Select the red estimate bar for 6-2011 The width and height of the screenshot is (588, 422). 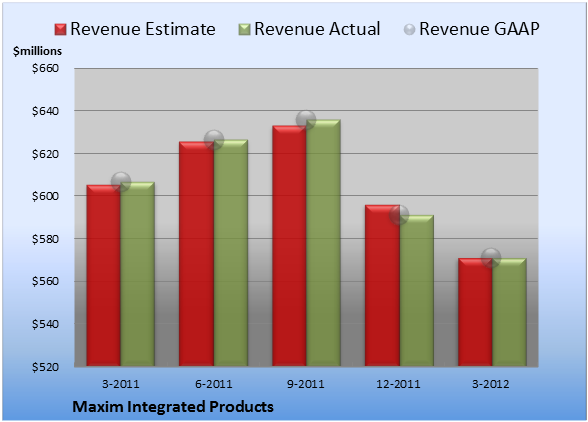click(x=196, y=254)
